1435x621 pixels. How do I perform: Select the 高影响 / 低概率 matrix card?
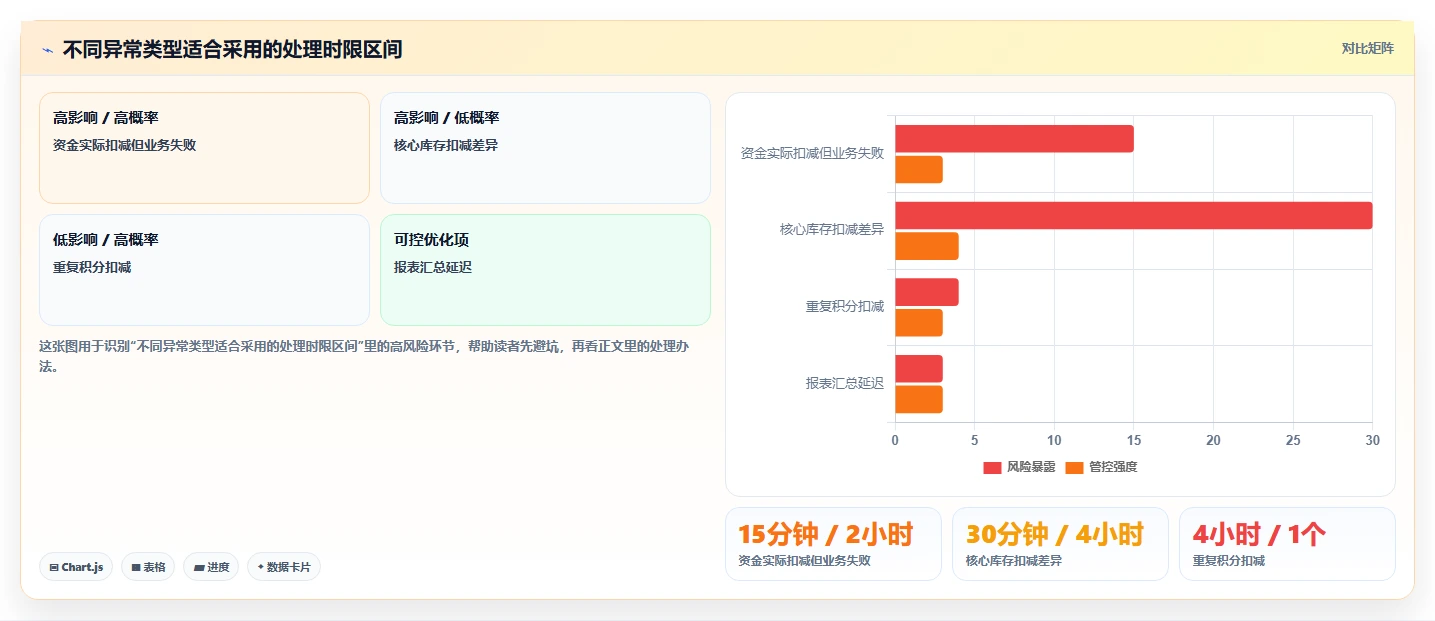(x=545, y=148)
